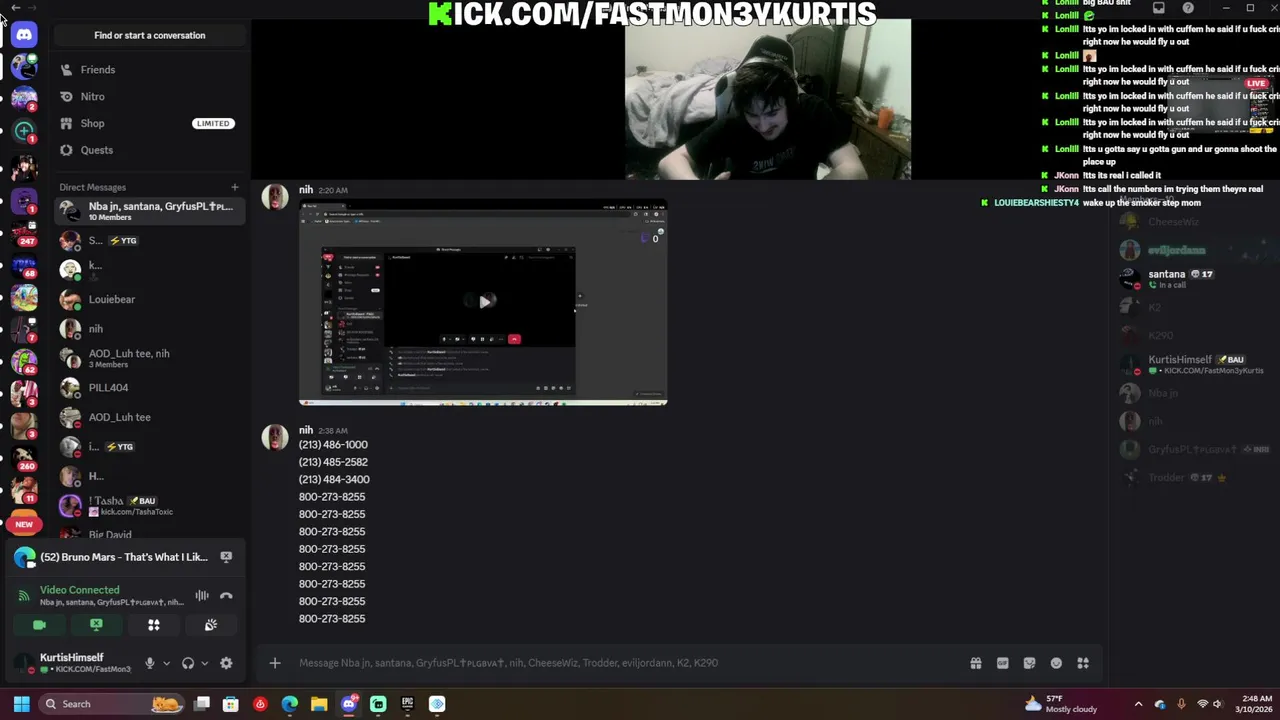Viewport: 1280px width, 720px height.
Task: Click nih username on 2:20 AM message
Action: click(x=306, y=190)
